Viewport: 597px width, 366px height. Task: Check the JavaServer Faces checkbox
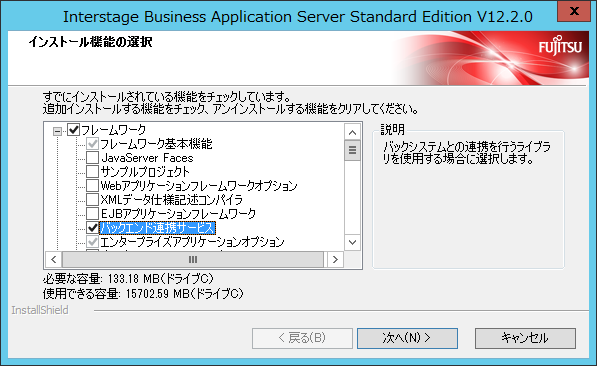[93, 158]
